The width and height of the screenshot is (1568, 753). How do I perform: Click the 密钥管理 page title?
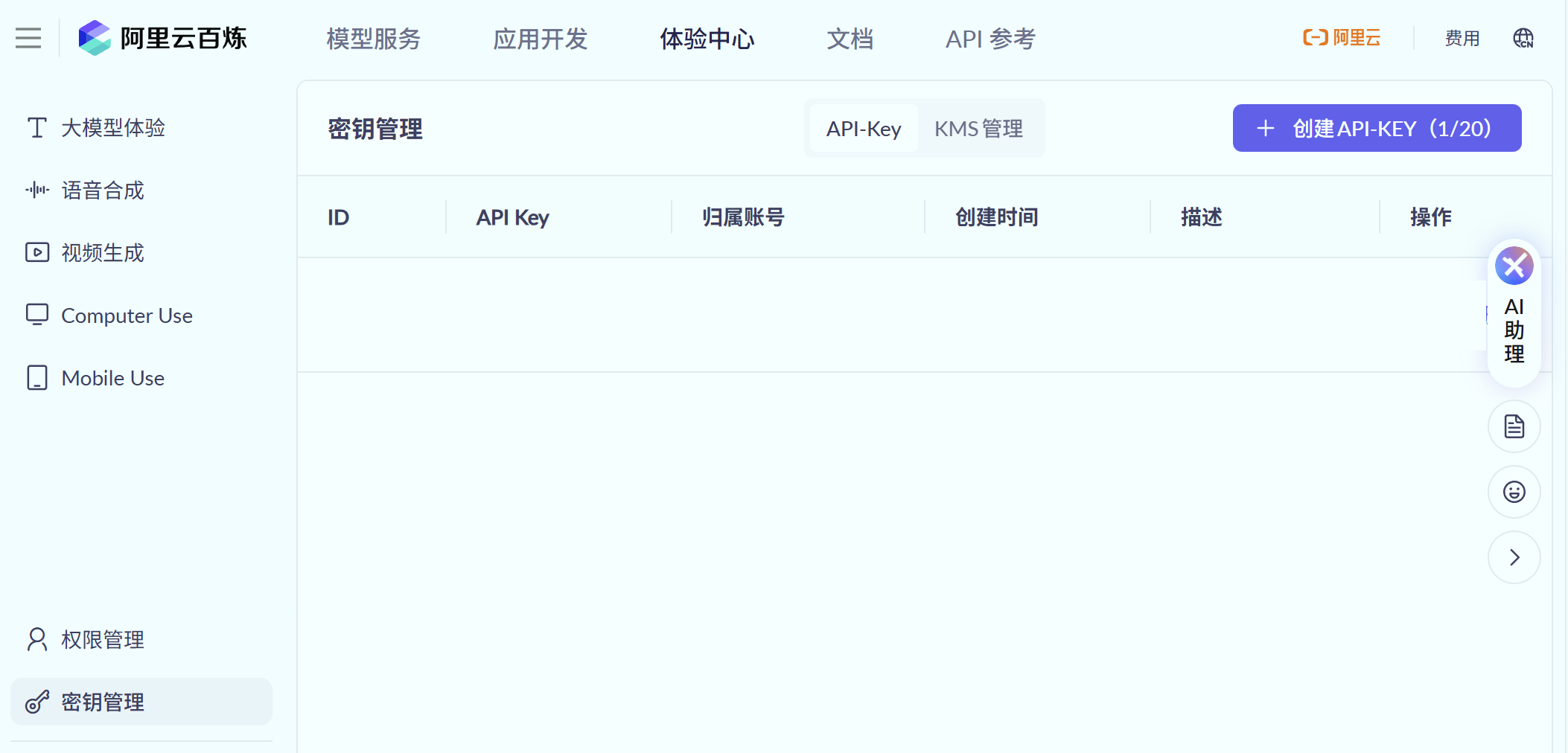tap(375, 129)
